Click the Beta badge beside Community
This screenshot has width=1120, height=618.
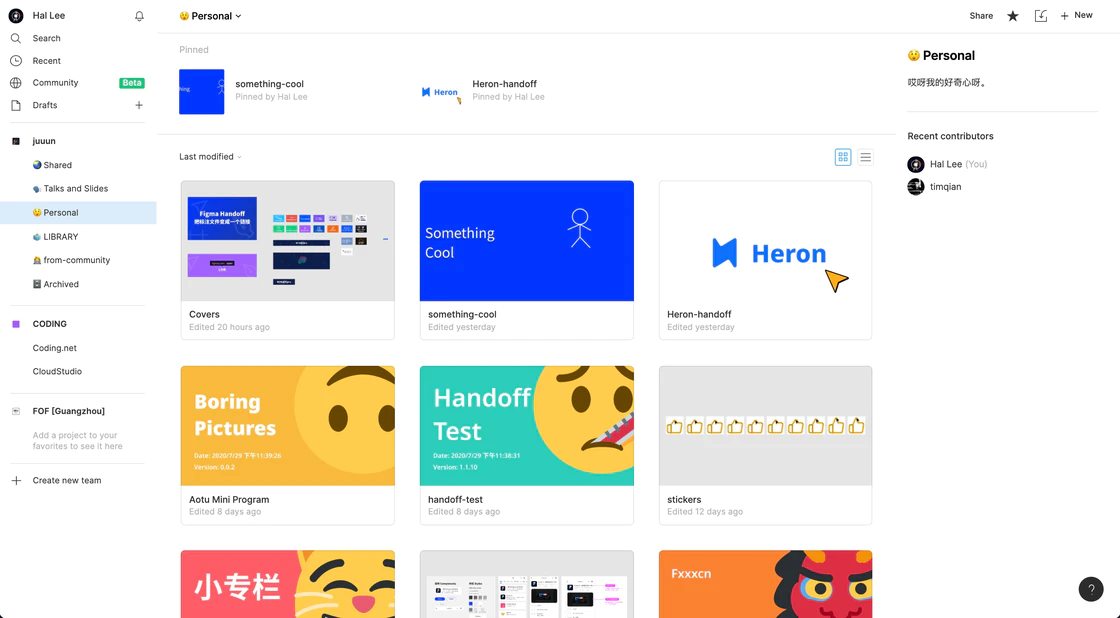131,83
